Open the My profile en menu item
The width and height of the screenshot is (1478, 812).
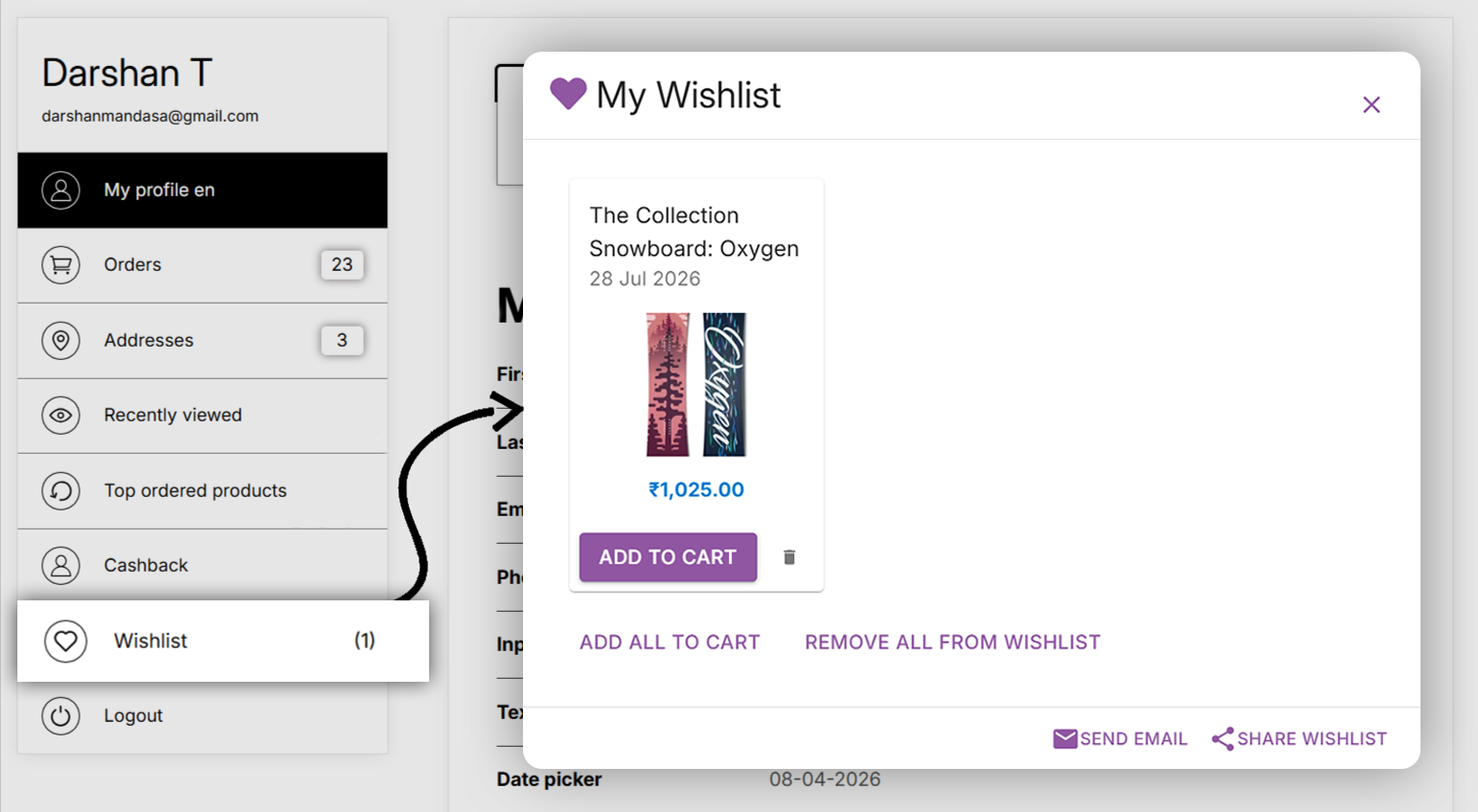[202, 190]
